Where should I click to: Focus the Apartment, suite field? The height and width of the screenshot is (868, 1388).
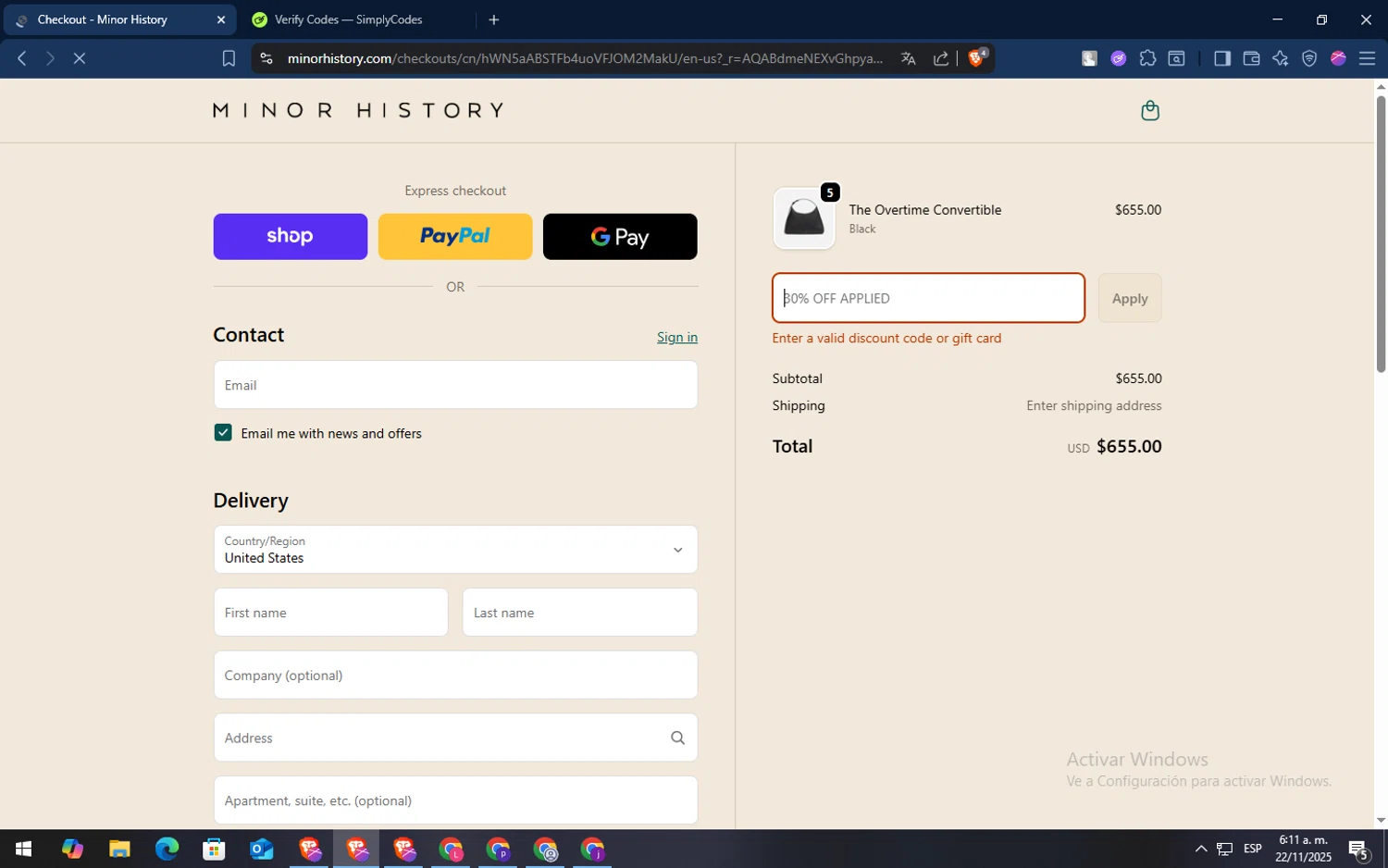click(455, 800)
